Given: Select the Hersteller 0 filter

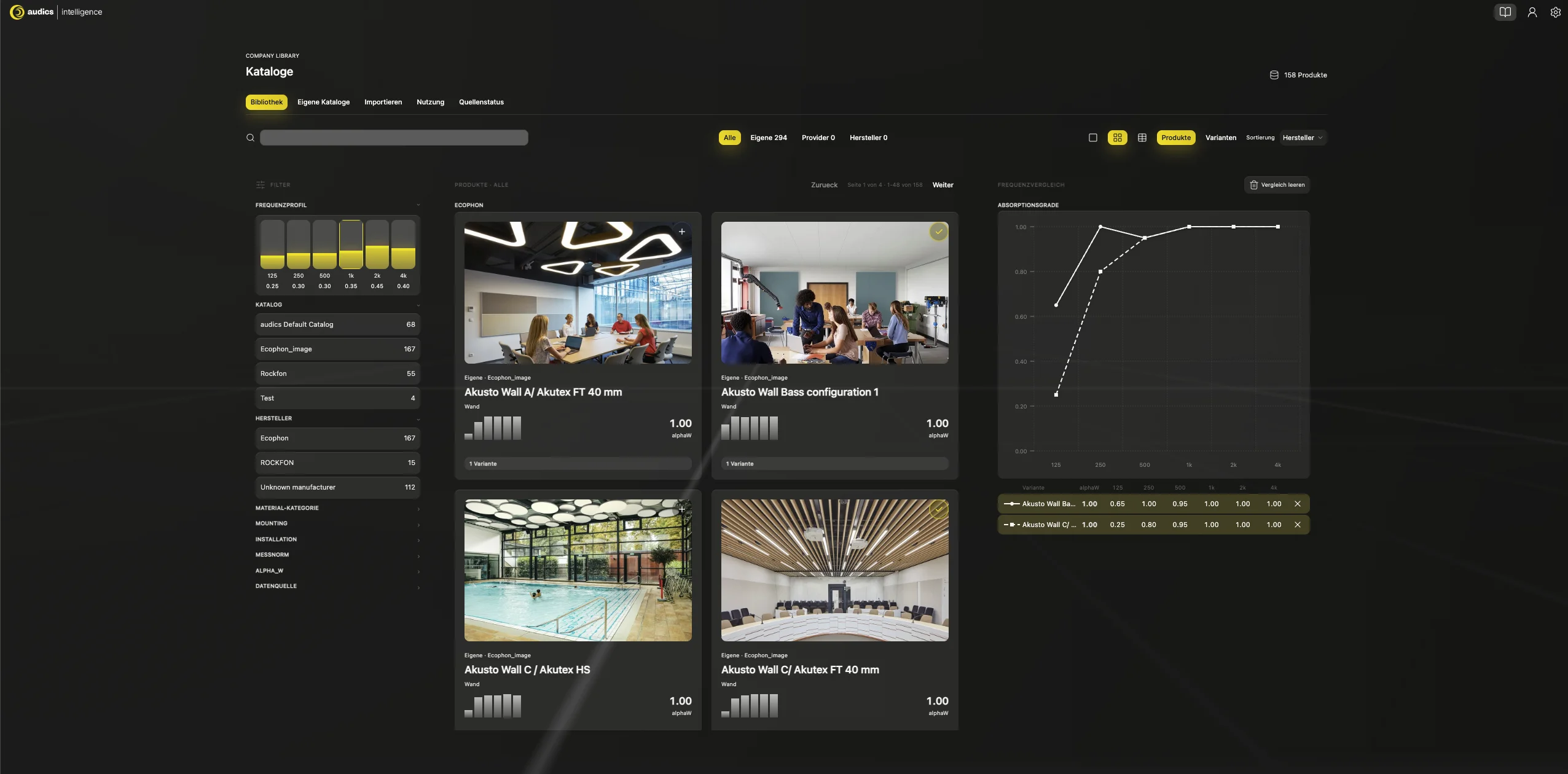Looking at the screenshot, I should coord(868,138).
